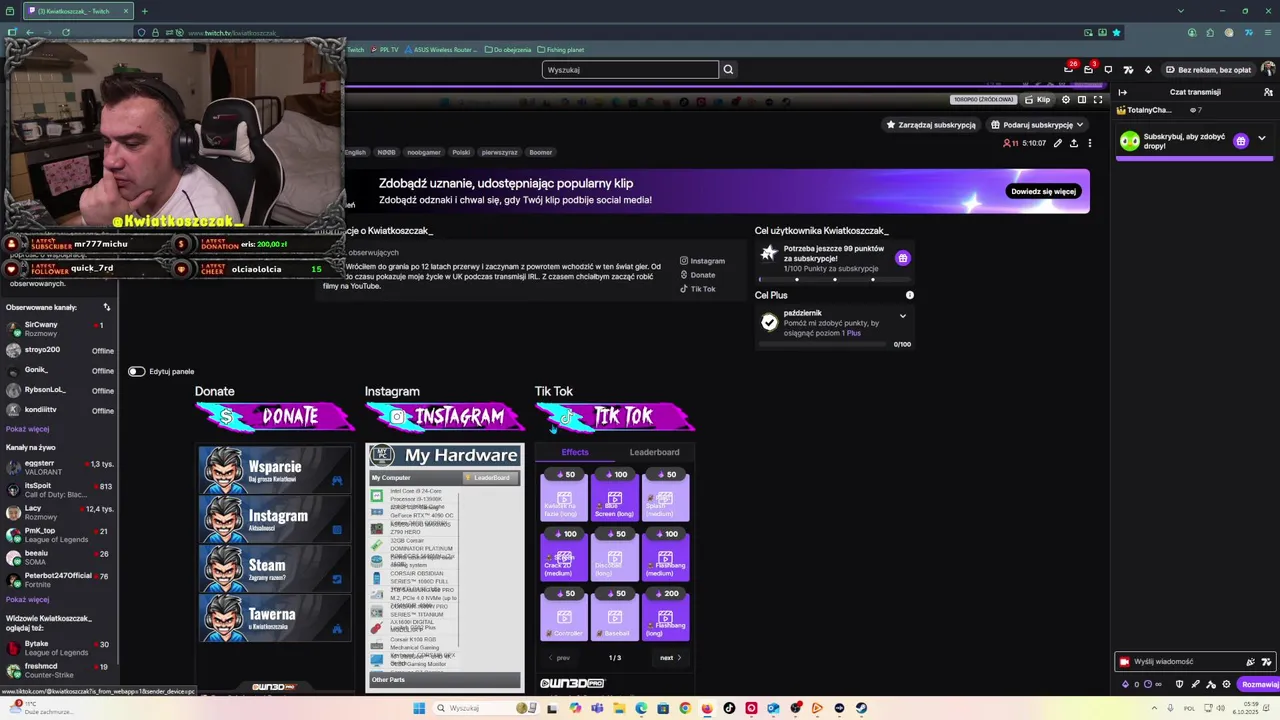Switch to Leaderboard tab in panel
Image resolution: width=1280 pixels, height=720 pixels.
point(654,452)
